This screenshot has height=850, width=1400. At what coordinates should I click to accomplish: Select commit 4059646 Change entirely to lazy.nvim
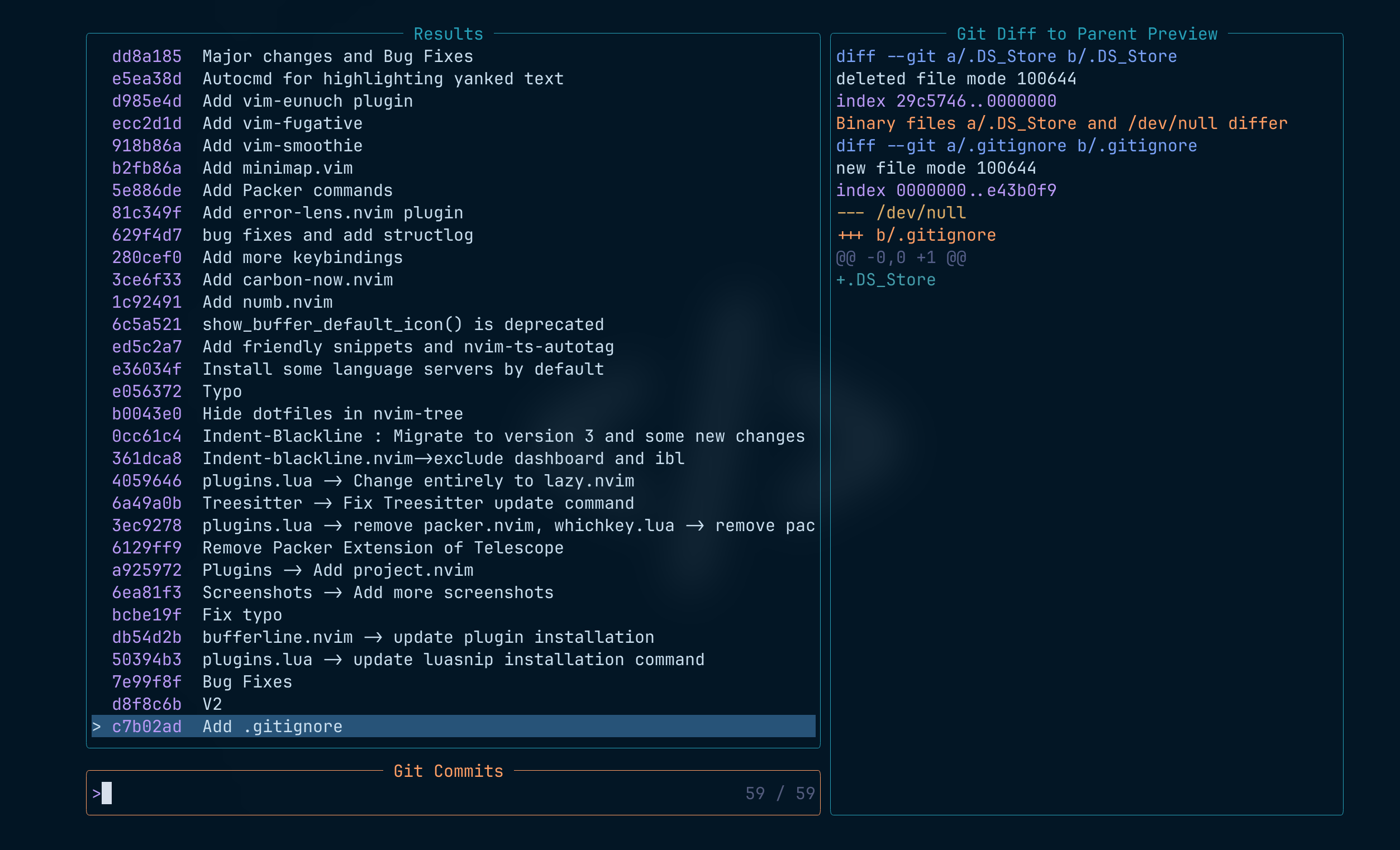[x=418, y=481]
